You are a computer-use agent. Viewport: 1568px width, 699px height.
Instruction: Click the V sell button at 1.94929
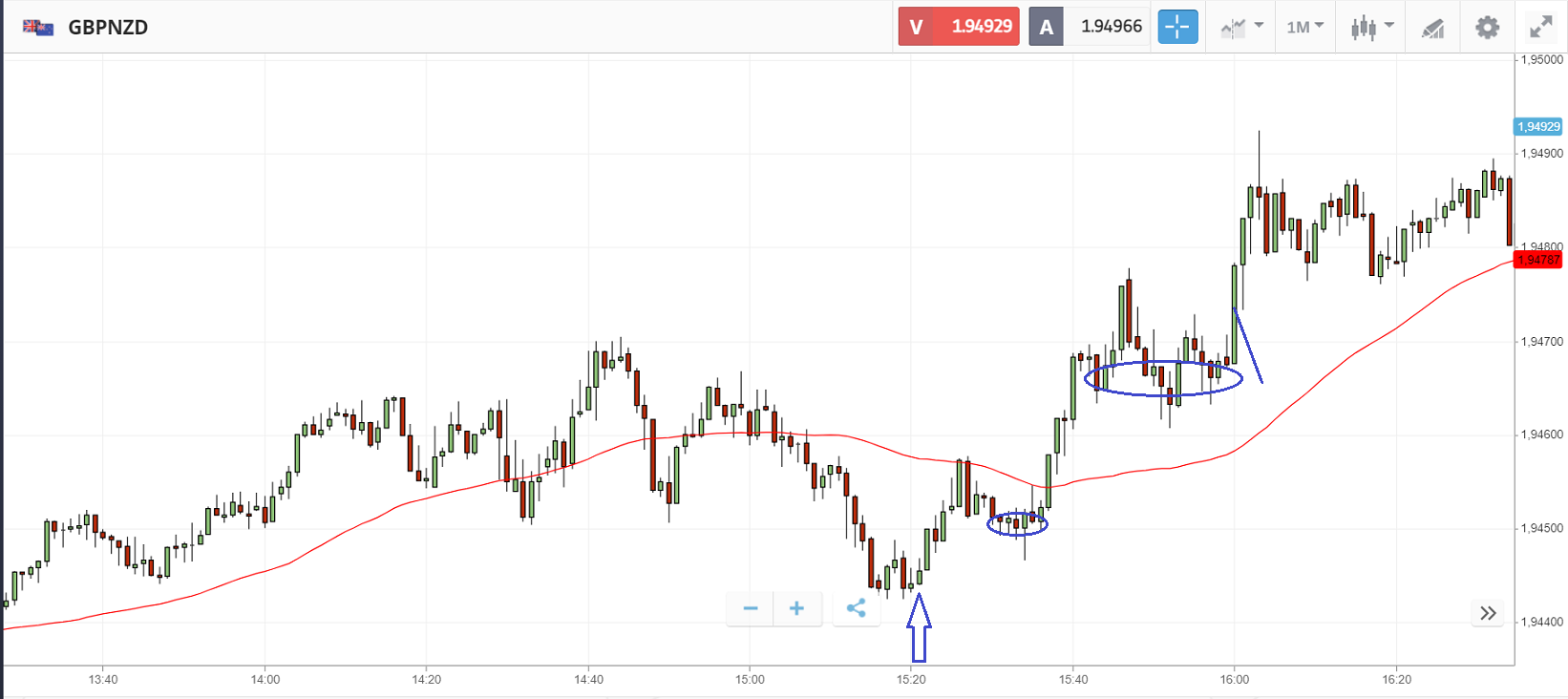[959, 27]
